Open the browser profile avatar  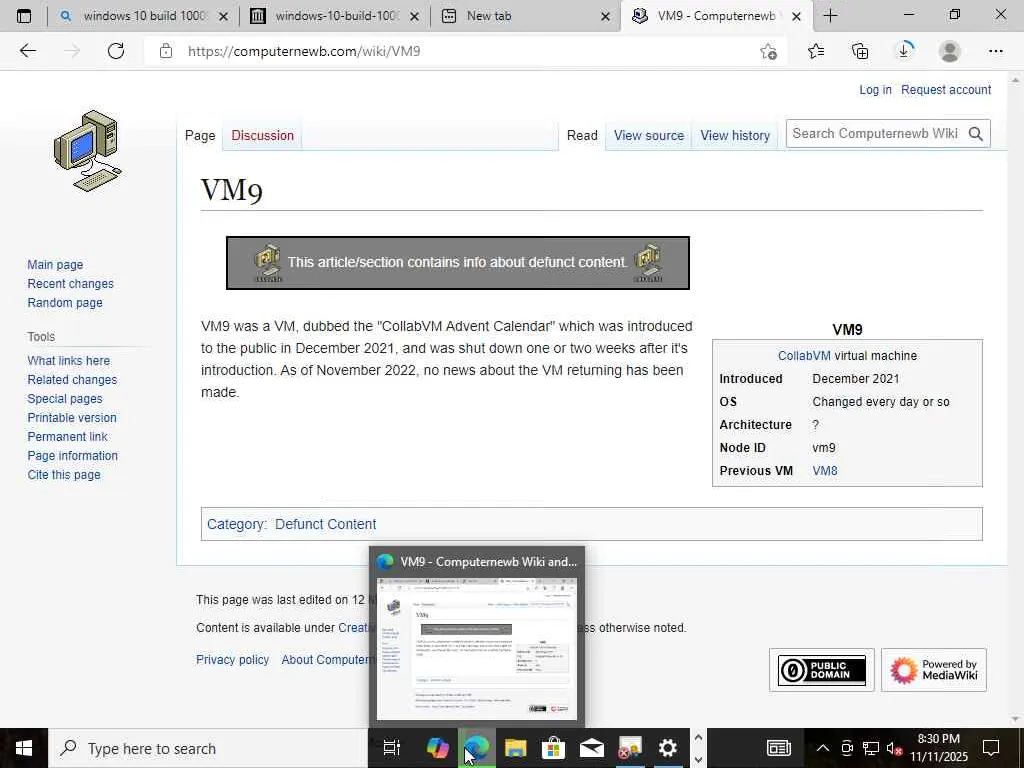949,51
